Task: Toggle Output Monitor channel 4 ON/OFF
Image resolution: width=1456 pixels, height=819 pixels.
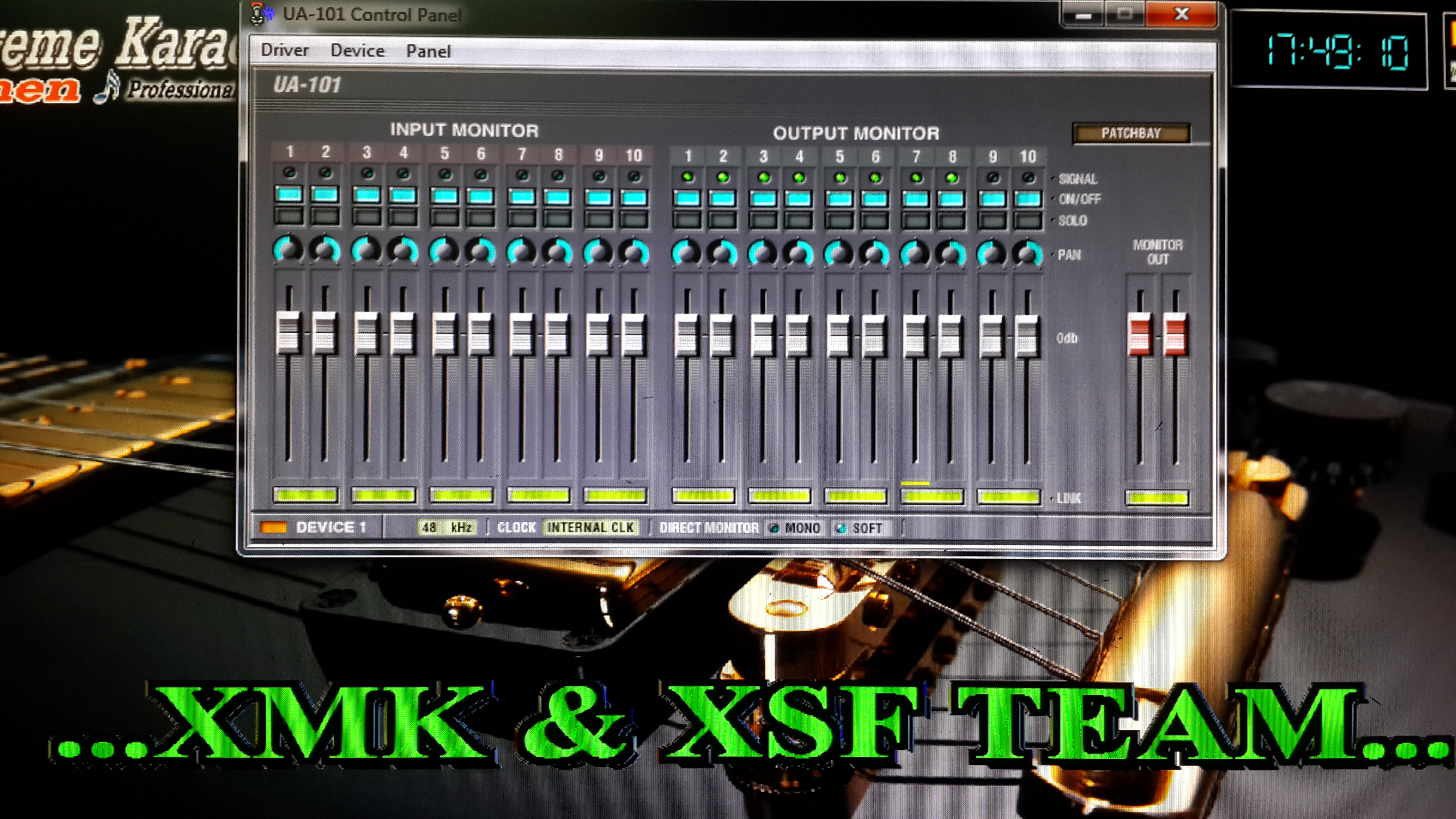Action: point(799,199)
